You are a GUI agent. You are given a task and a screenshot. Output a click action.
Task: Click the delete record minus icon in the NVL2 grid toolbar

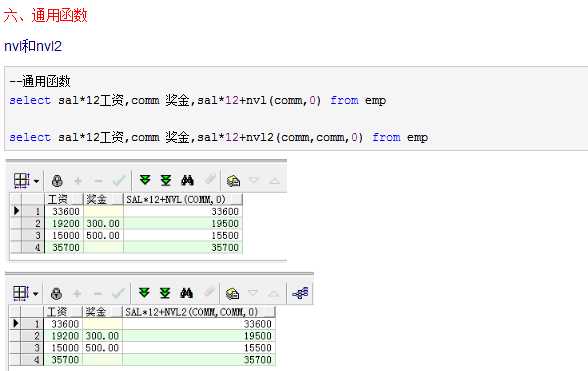tap(98, 294)
